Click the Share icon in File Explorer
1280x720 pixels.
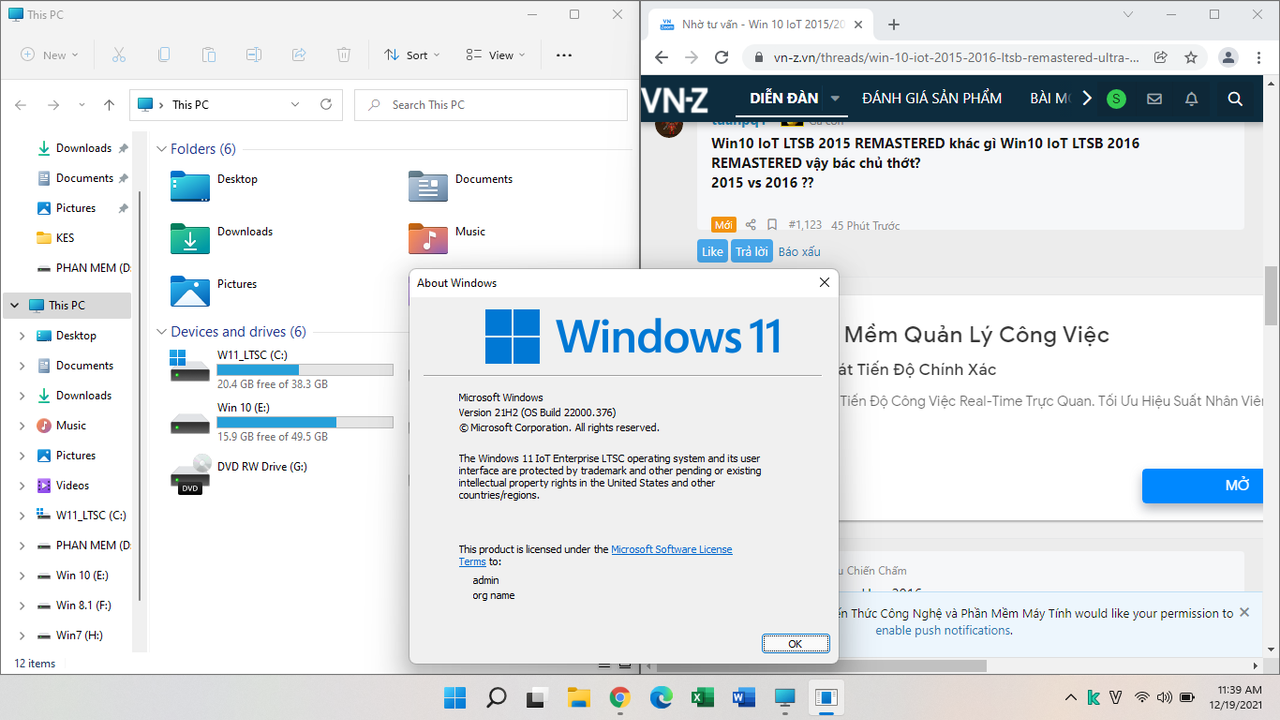tap(298, 55)
